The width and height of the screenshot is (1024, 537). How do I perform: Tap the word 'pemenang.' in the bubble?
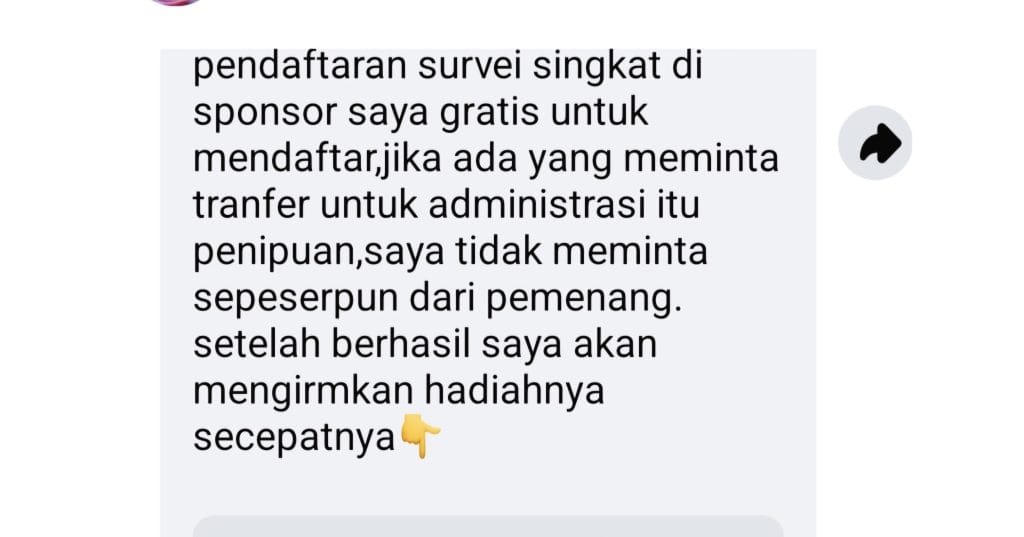click(584, 299)
